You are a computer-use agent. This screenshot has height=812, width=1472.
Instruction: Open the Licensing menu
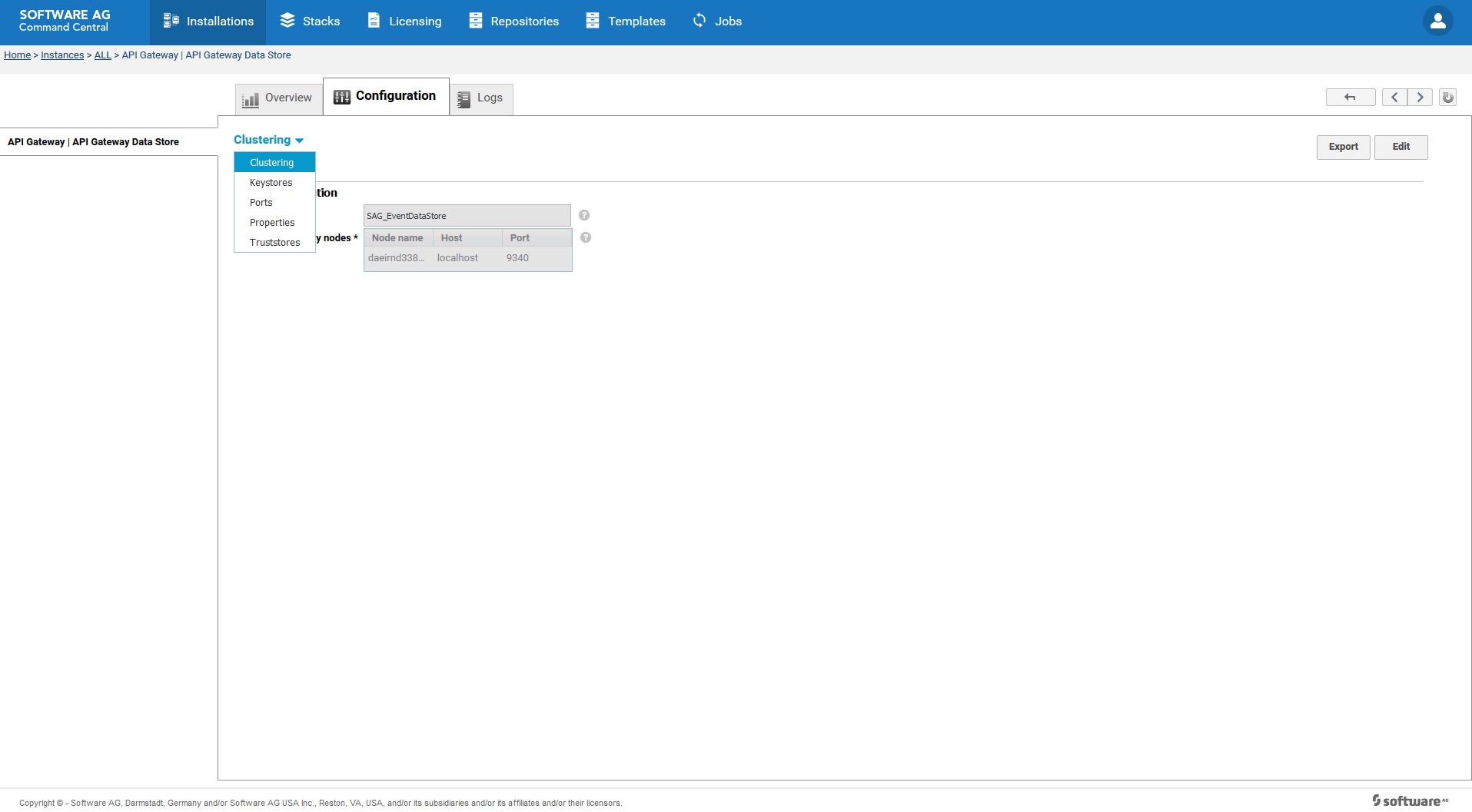[x=404, y=22]
